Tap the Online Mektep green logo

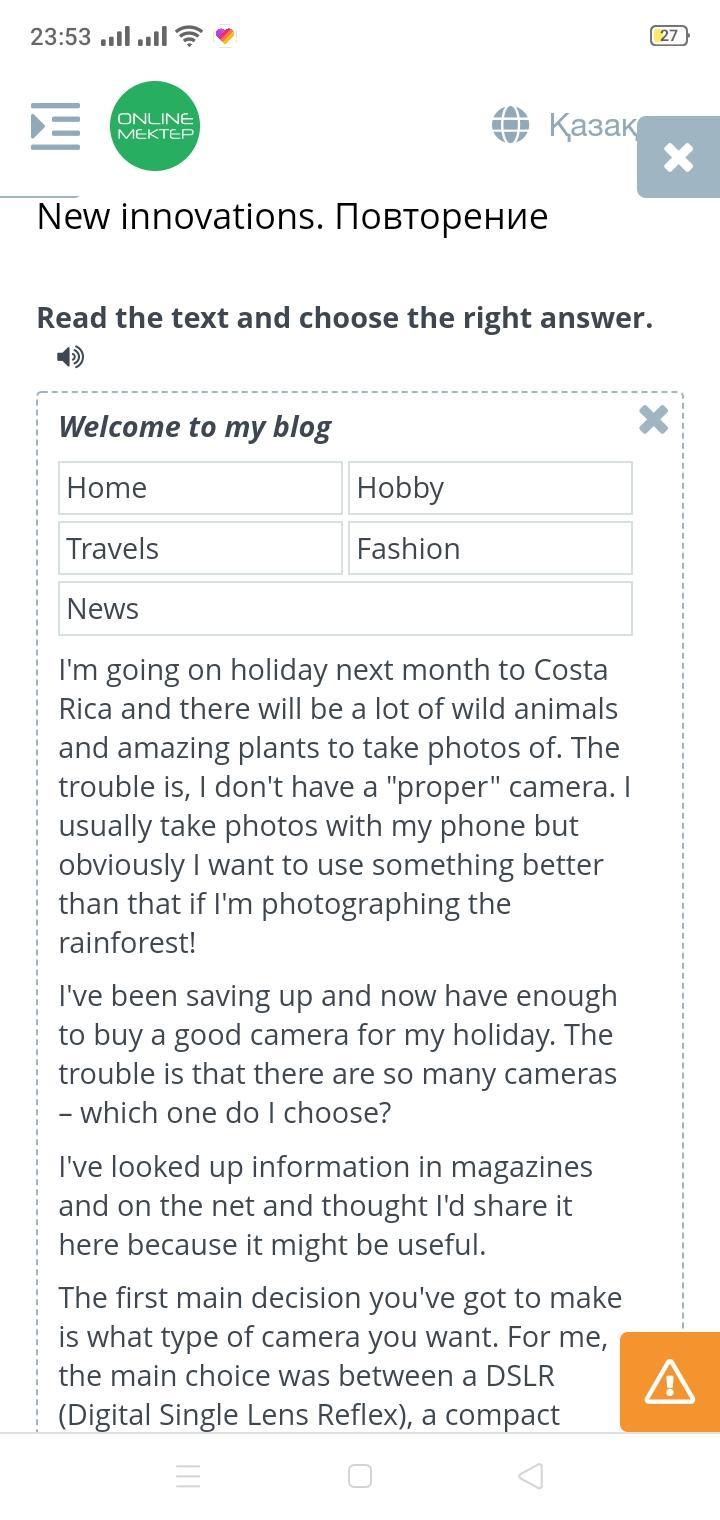tap(155, 126)
